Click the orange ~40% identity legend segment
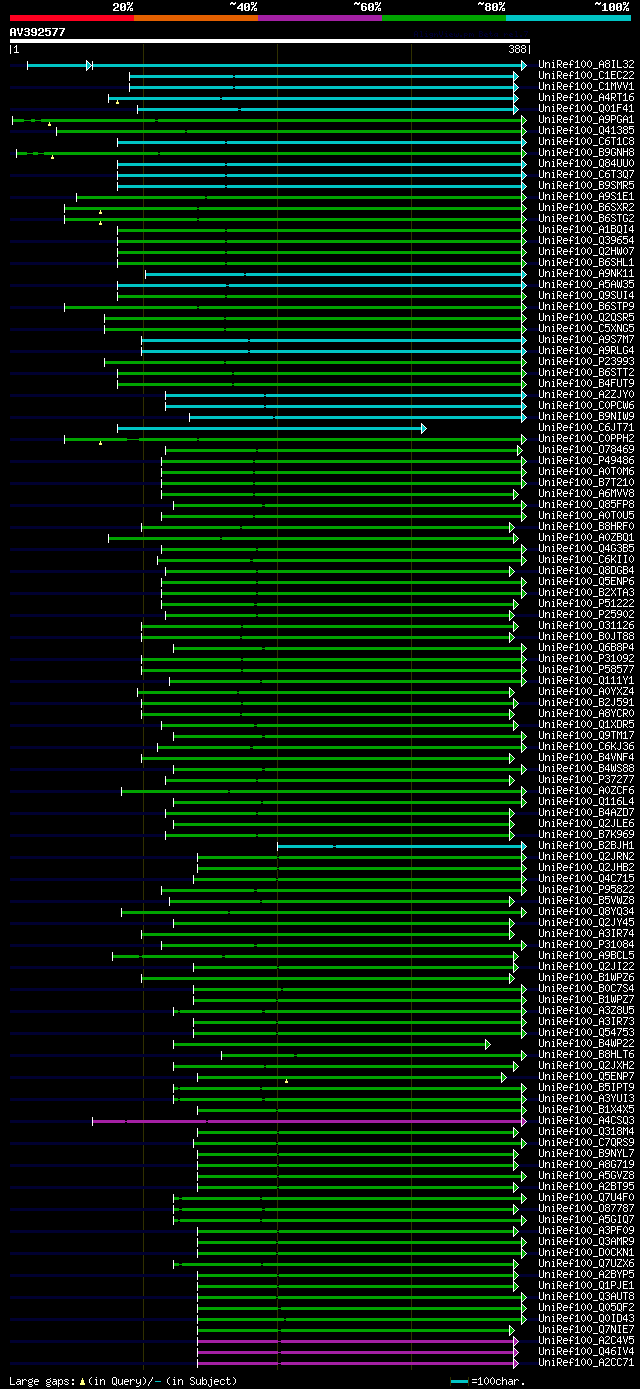The height and width of the screenshot is (1389, 640). point(196,17)
